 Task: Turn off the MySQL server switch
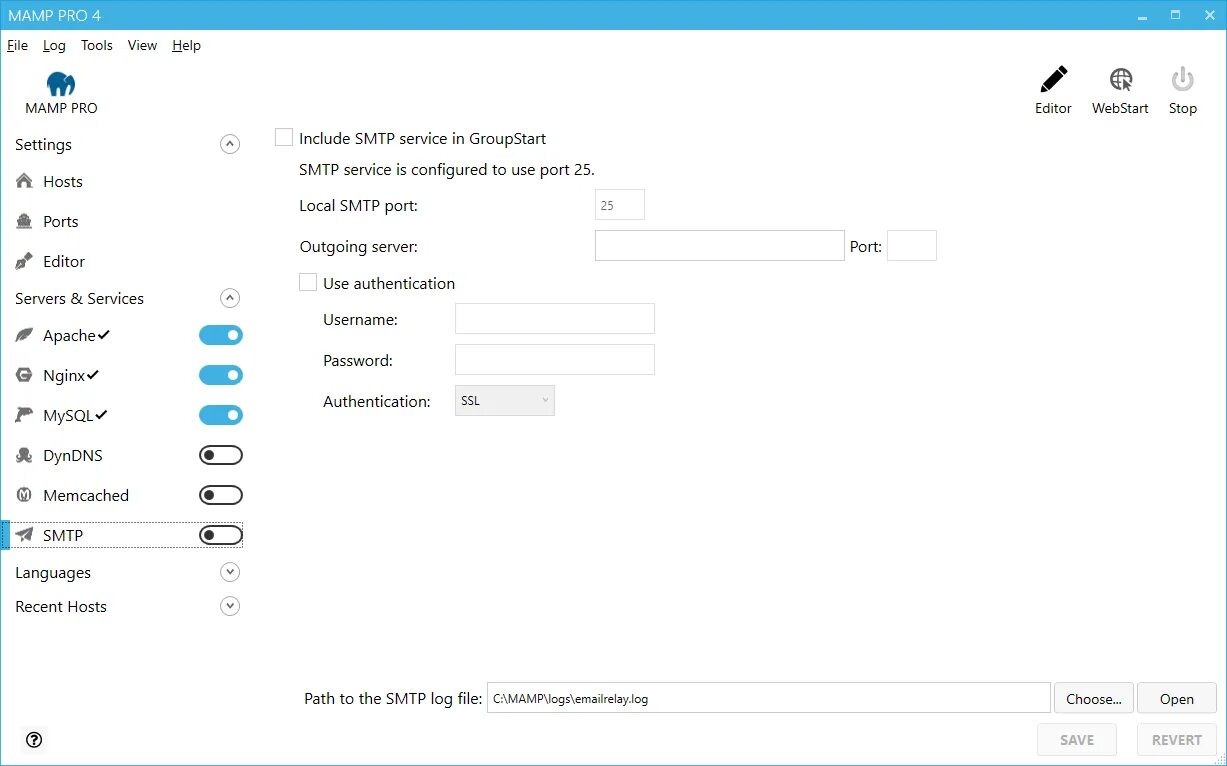click(x=221, y=415)
